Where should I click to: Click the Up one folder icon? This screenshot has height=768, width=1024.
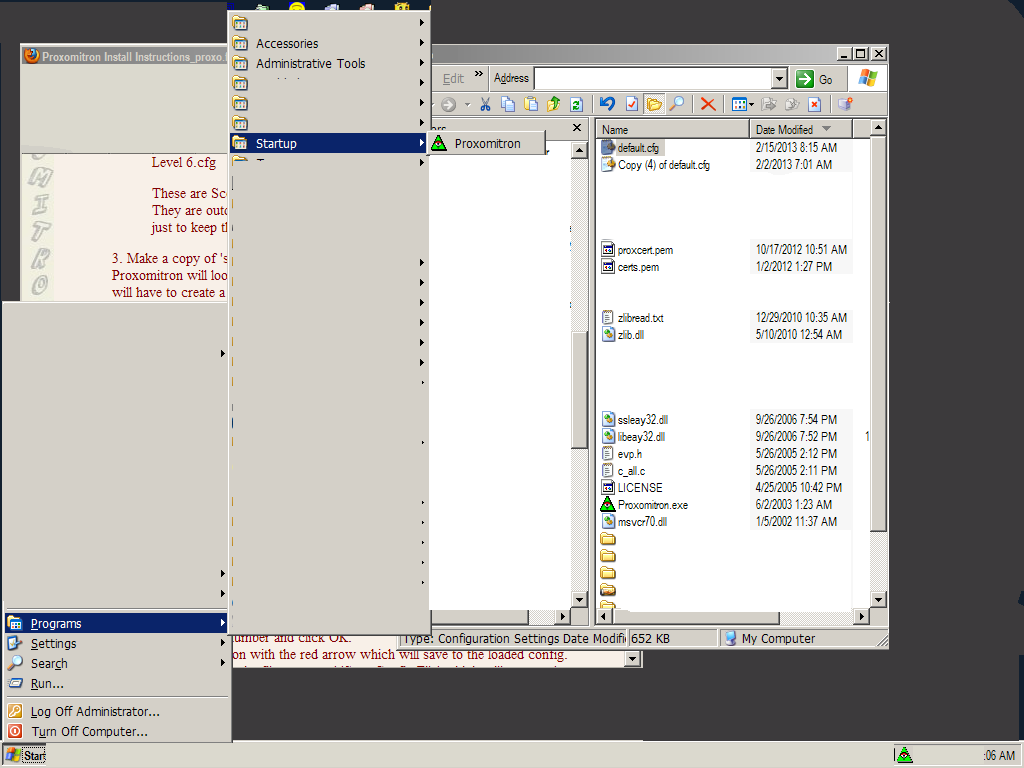click(553, 104)
